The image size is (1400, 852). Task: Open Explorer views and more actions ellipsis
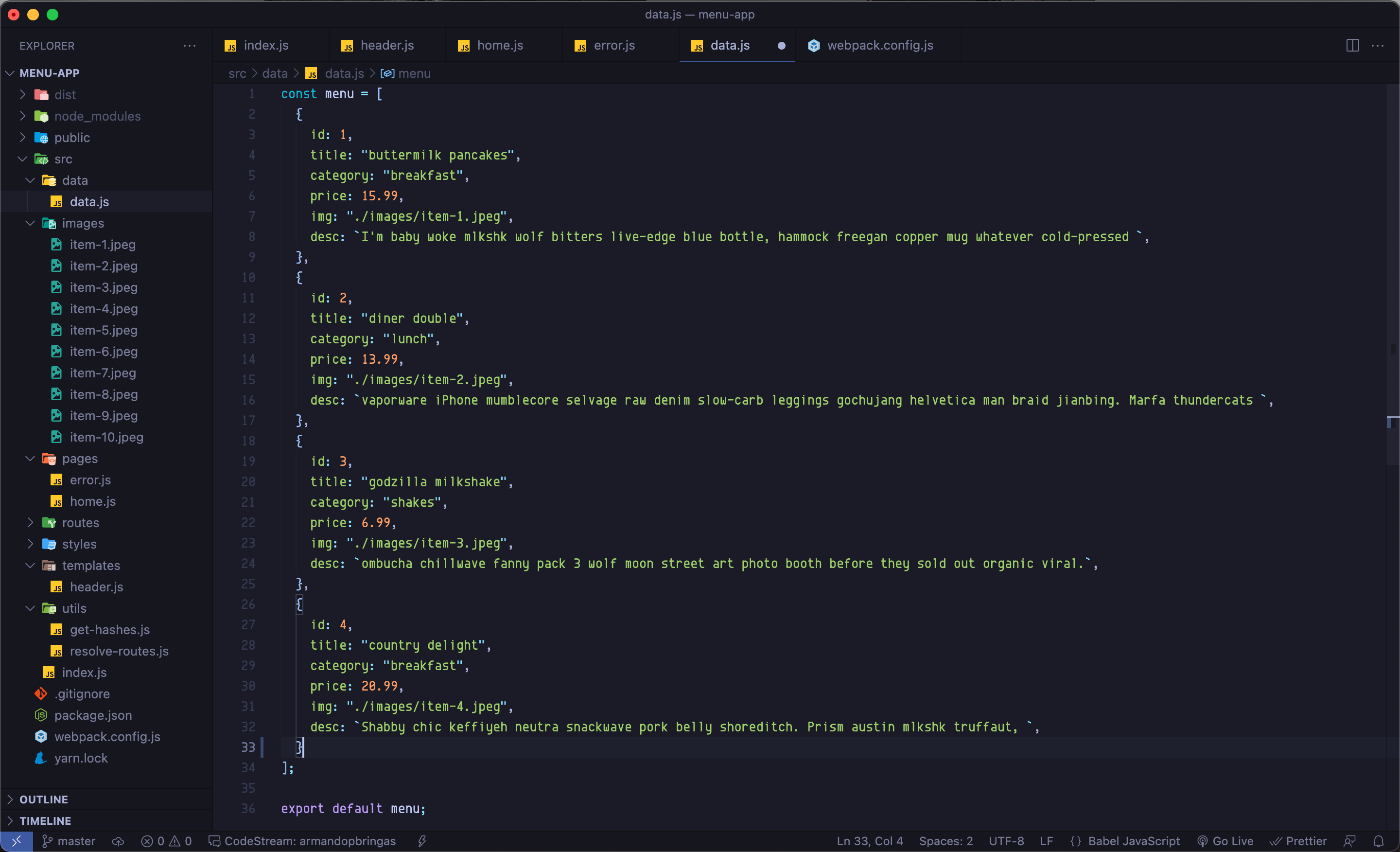point(190,46)
